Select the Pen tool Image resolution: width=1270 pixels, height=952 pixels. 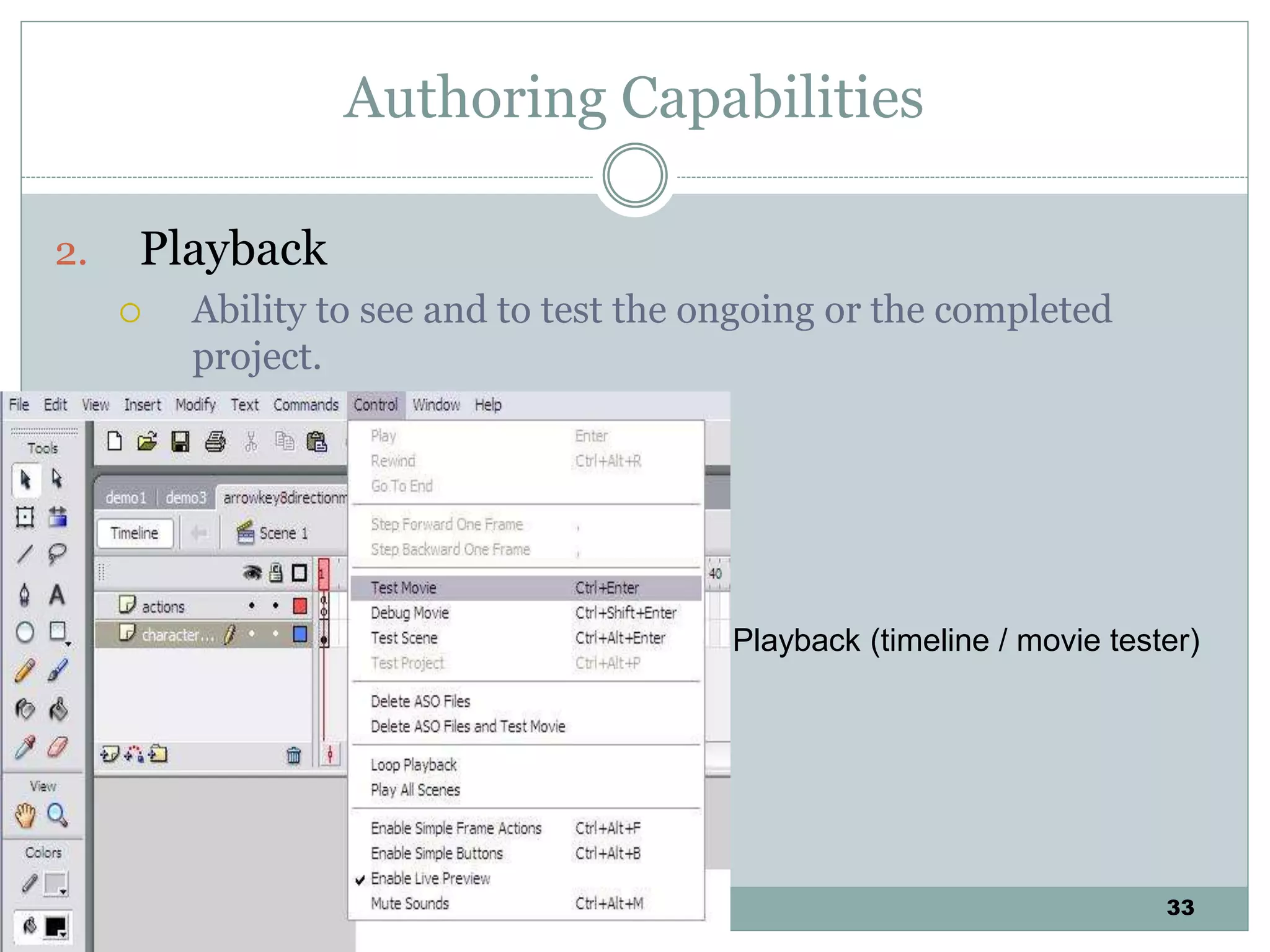[x=25, y=594]
